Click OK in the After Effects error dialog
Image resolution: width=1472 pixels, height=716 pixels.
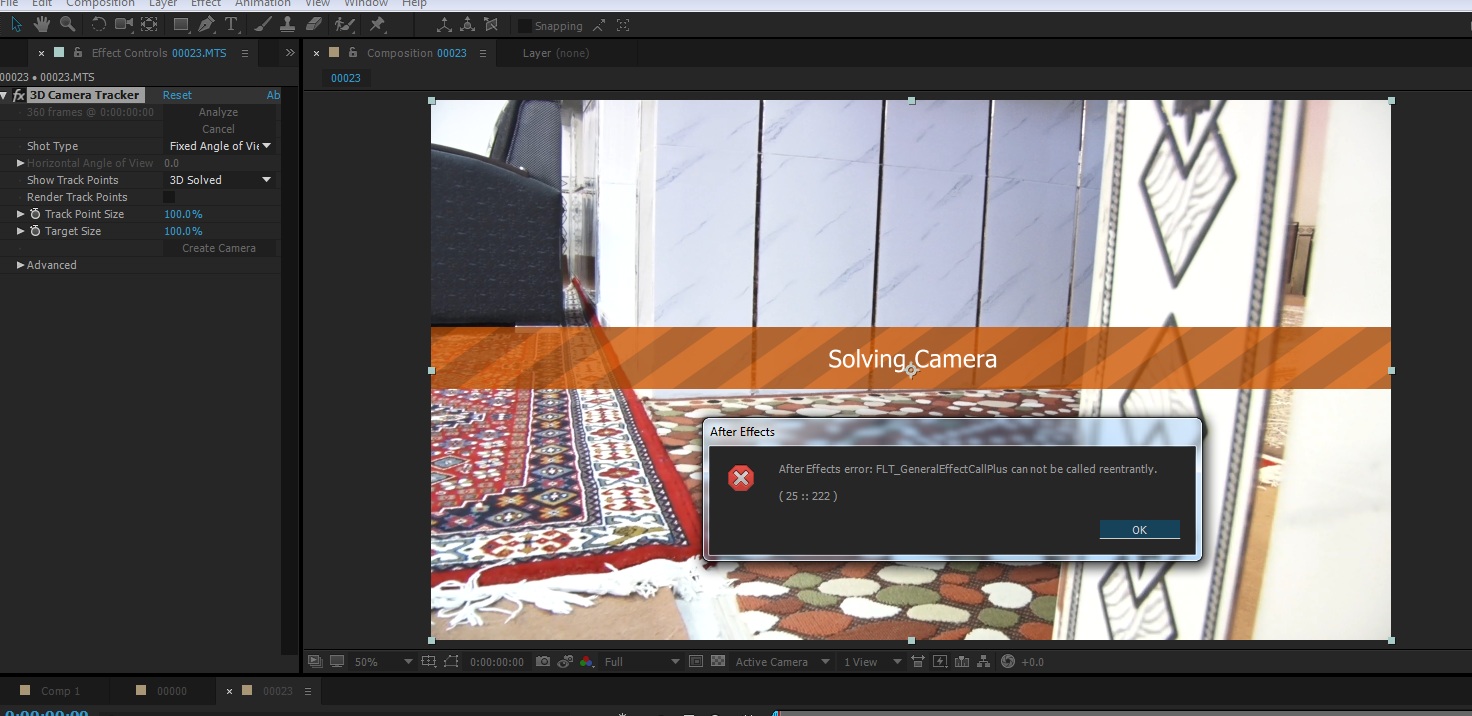pyautogui.click(x=1139, y=530)
